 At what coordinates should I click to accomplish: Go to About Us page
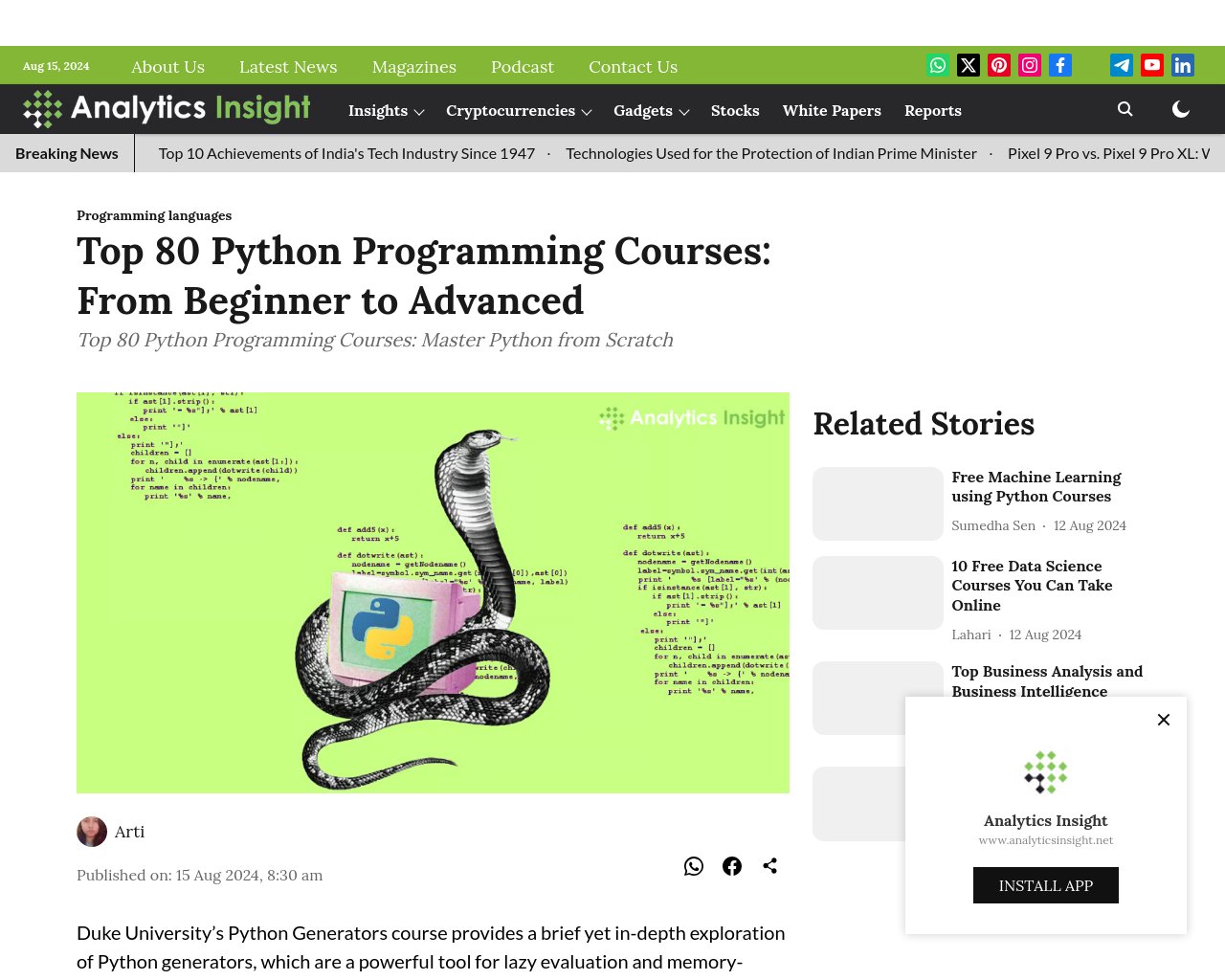(x=167, y=67)
